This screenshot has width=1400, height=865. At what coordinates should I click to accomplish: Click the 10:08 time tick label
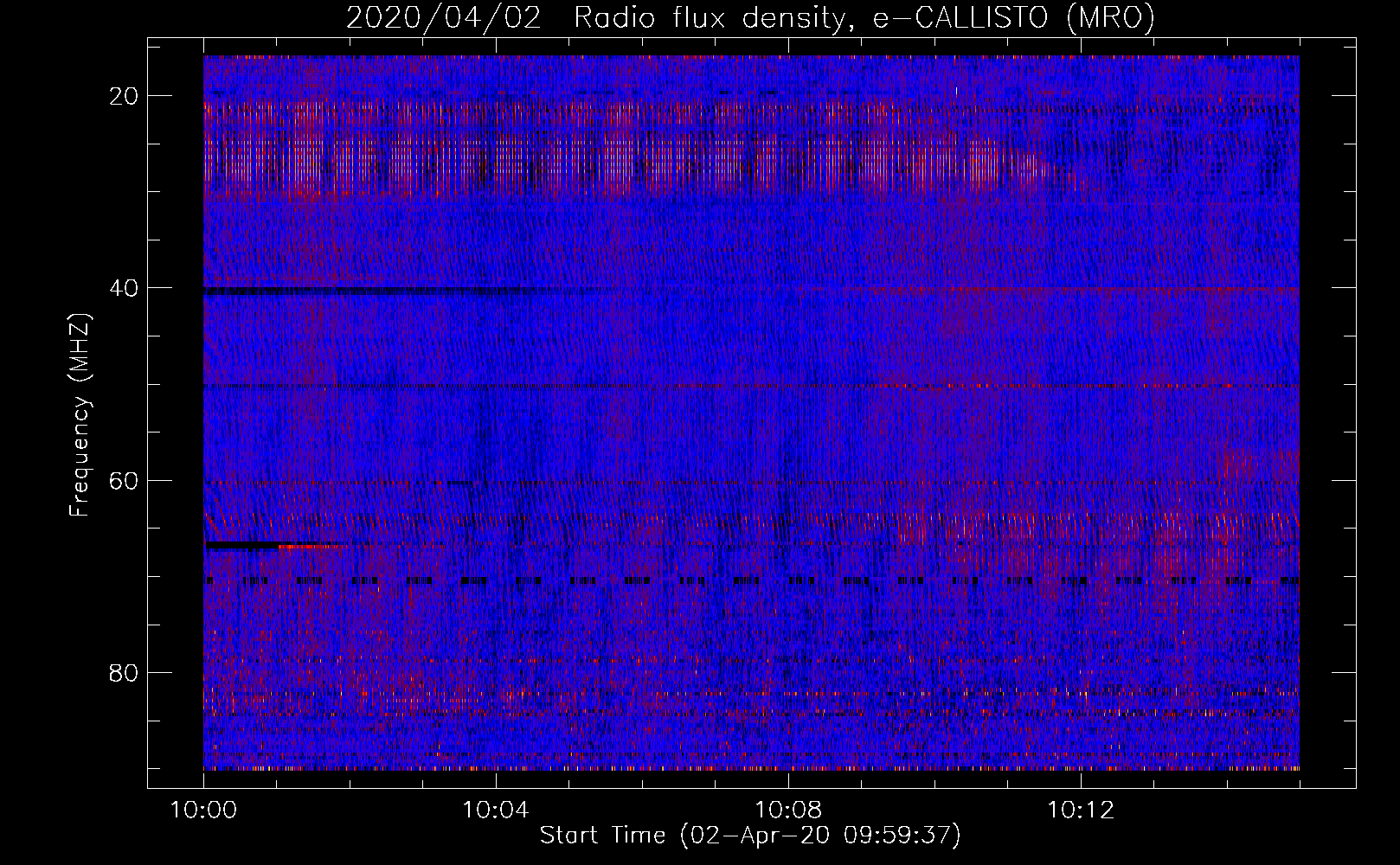point(788,810)
